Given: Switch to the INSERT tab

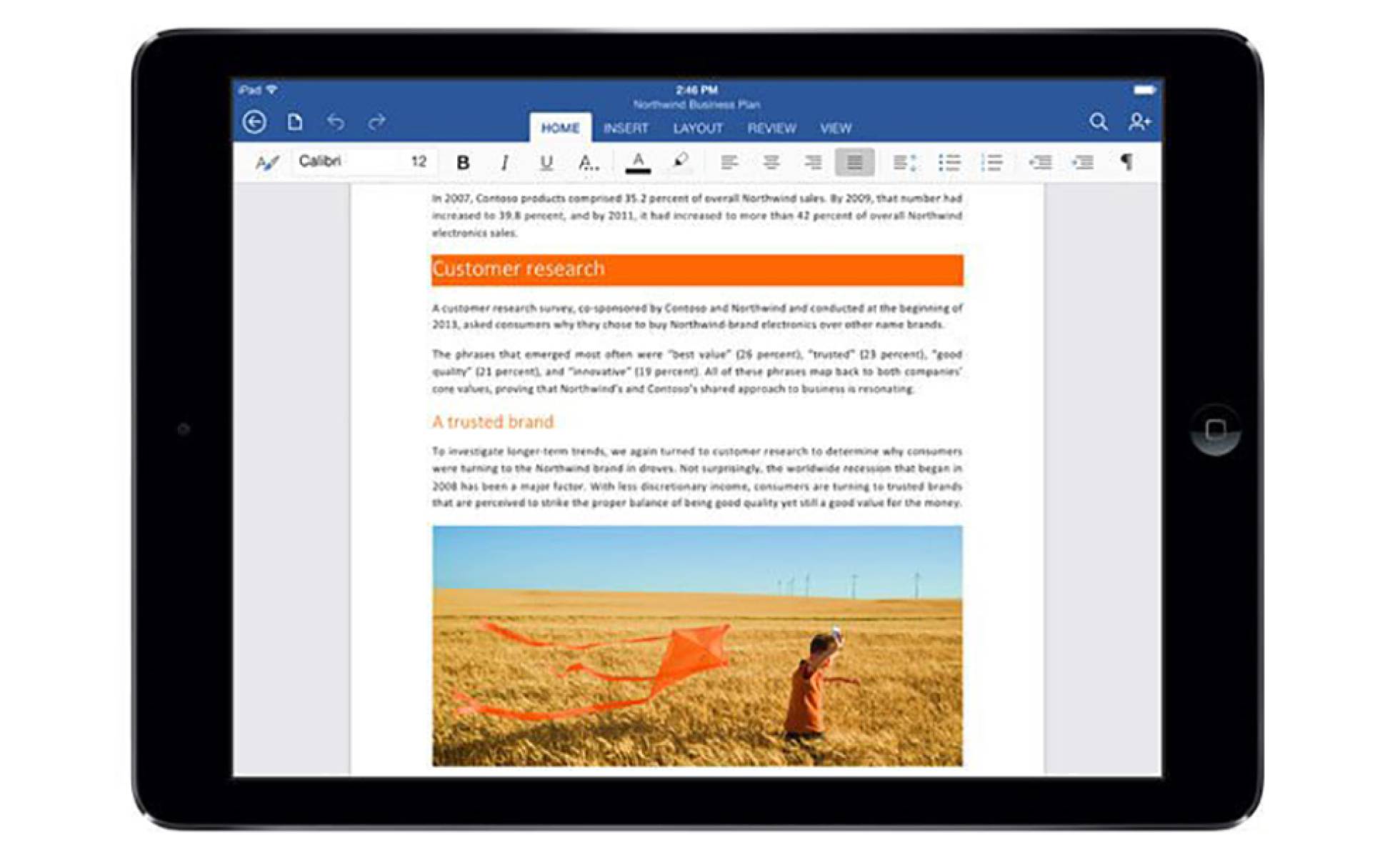Looking at the screenshot, I should pyautogui.click(x=626, y=129).
